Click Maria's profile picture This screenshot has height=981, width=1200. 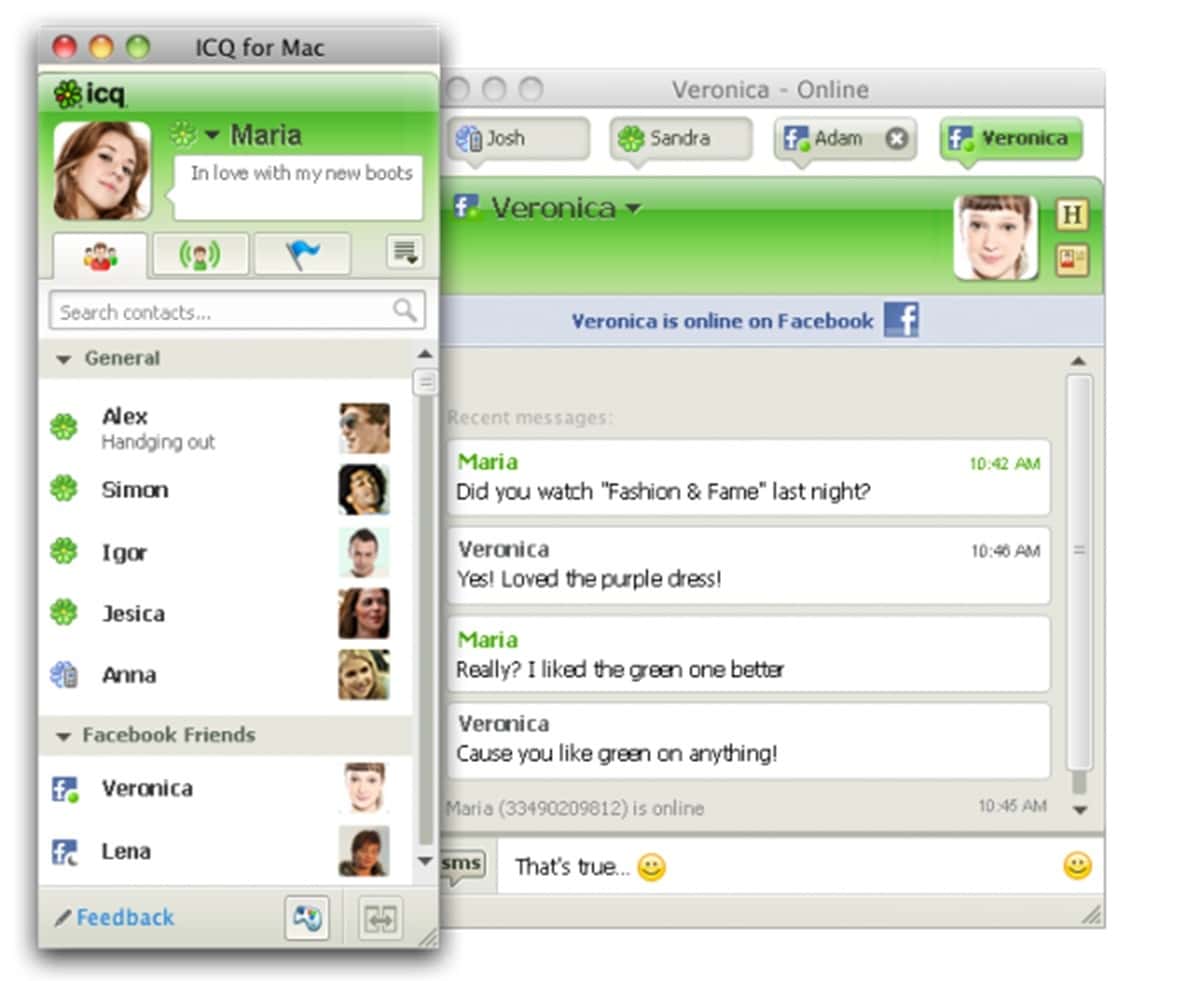click(102, 170)
